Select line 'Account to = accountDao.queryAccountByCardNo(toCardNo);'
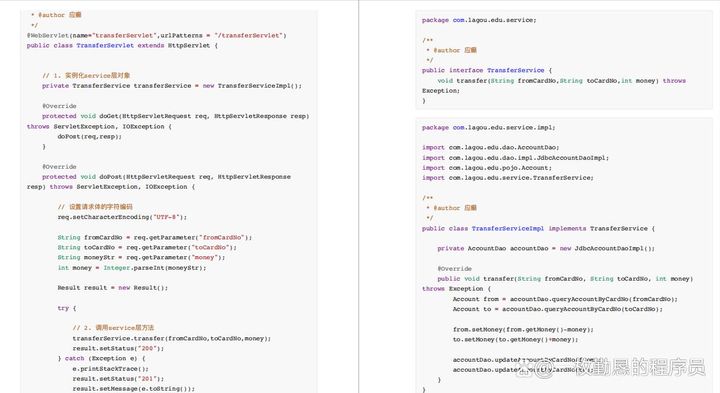 558,309
